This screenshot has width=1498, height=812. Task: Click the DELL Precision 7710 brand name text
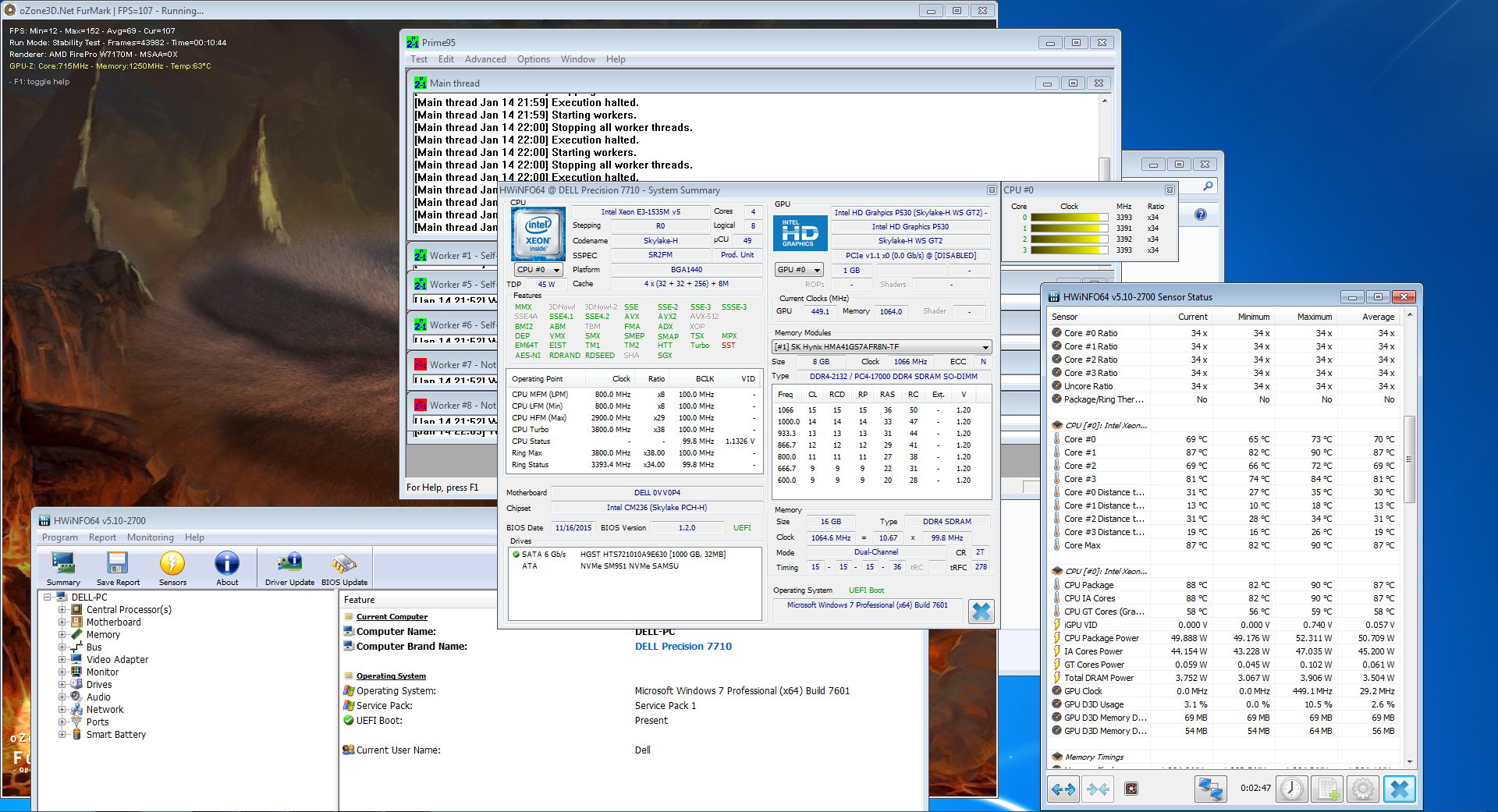683,647
